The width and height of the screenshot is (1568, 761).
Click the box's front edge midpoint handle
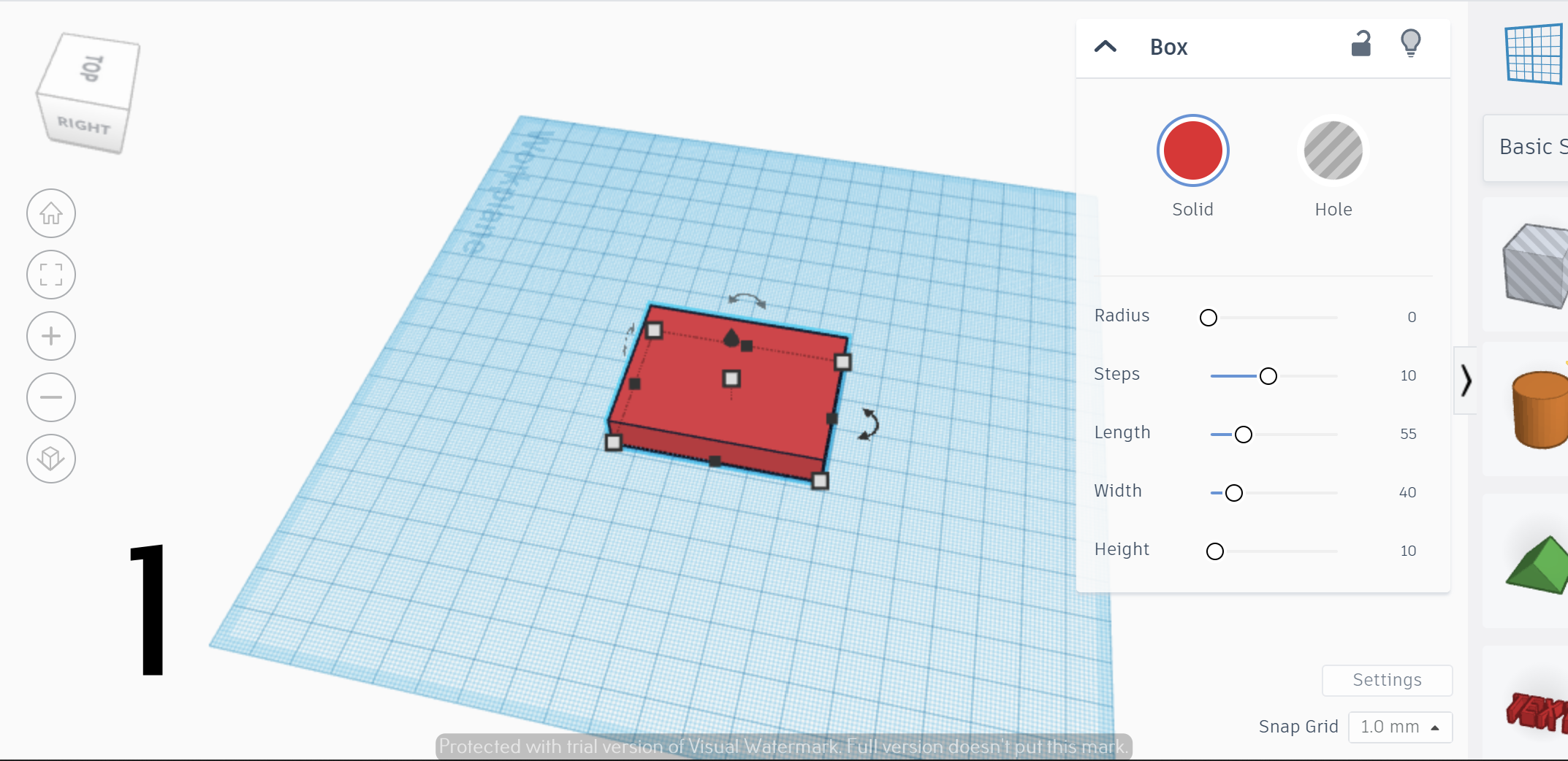(x=715, y=461)
